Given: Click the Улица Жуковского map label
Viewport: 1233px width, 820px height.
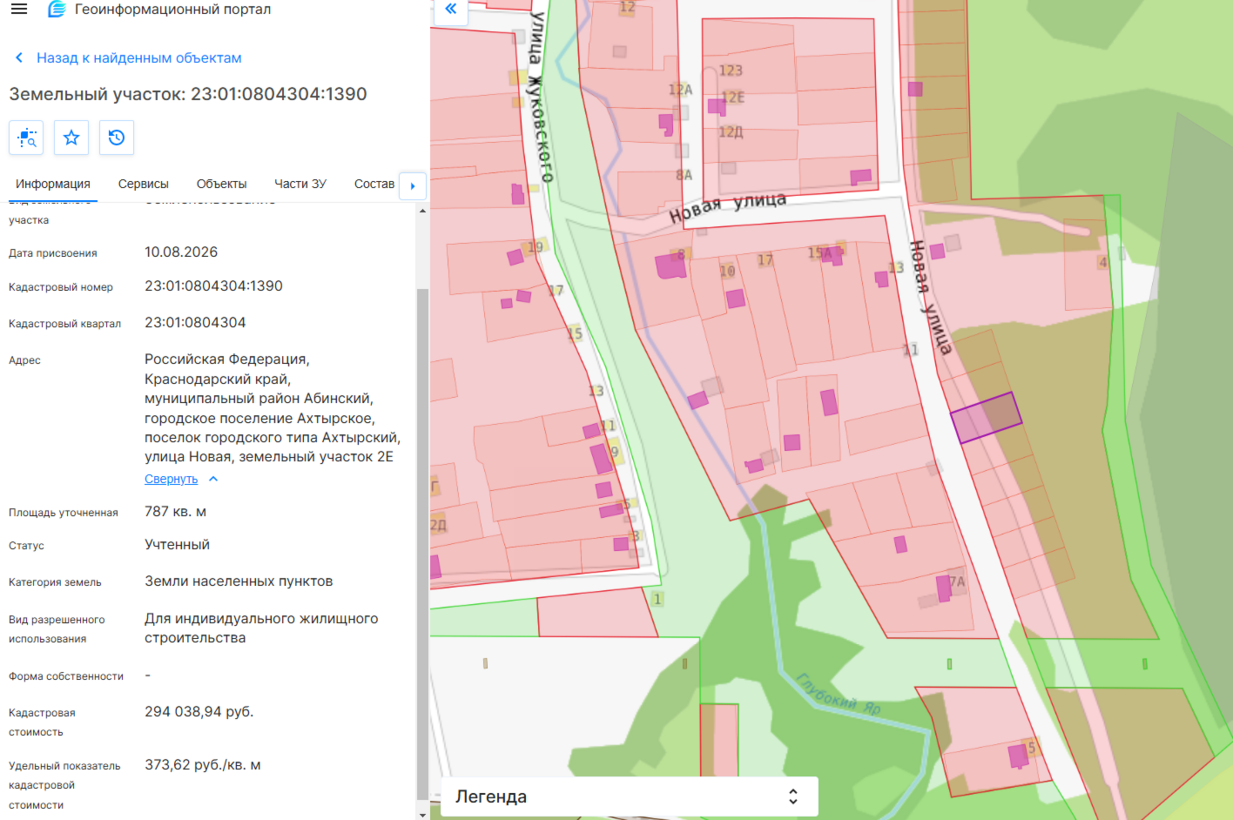Looking at the screenshot, I should click(x=541, y=97).
